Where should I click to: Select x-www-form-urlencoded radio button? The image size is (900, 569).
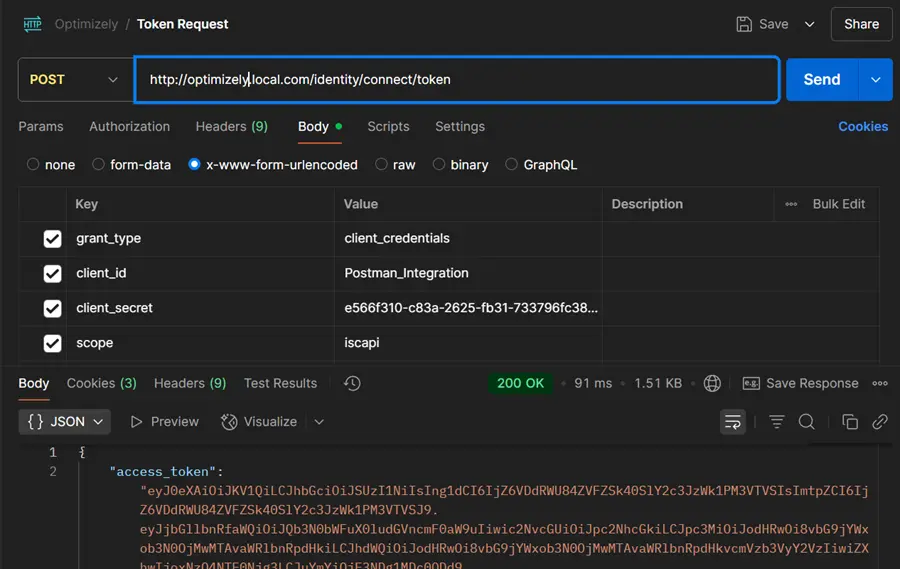pos(194,165)
